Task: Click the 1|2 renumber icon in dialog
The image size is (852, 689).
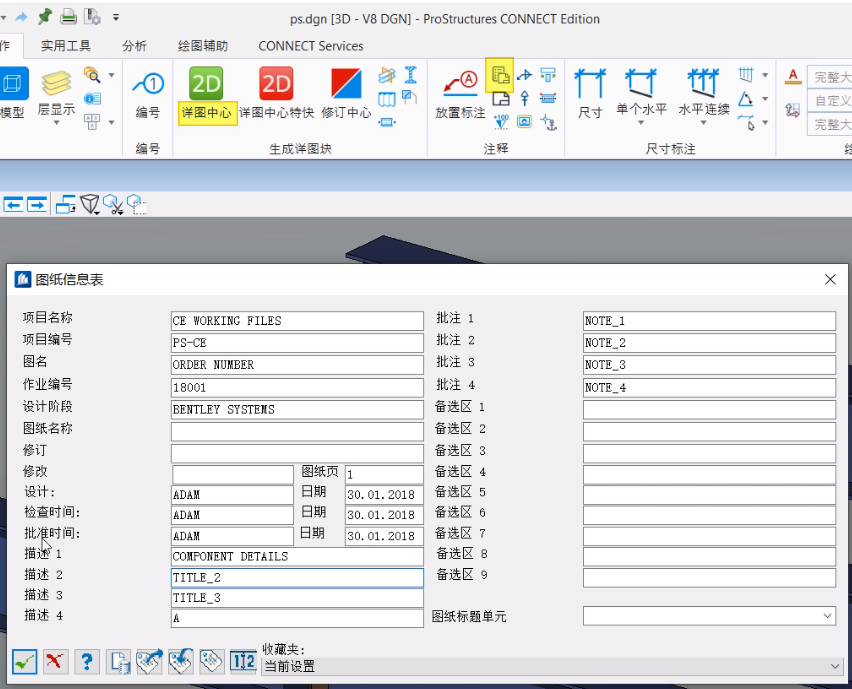Action: [x=243, y=661]
